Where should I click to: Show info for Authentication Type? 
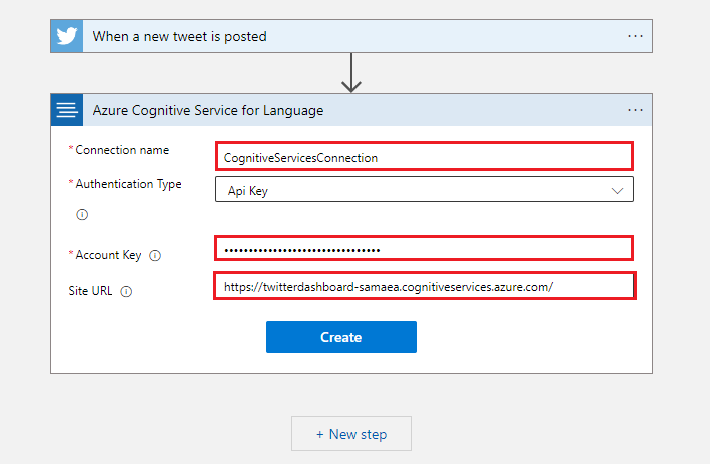82,215
